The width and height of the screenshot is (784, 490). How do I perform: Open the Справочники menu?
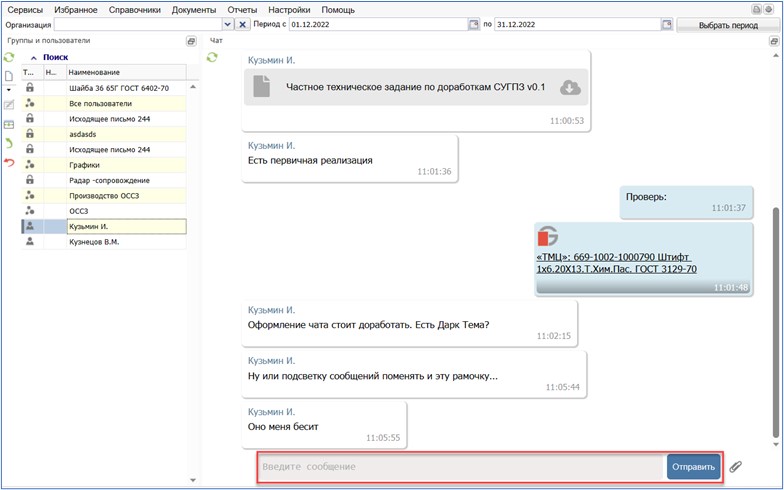tap(135, 9)
